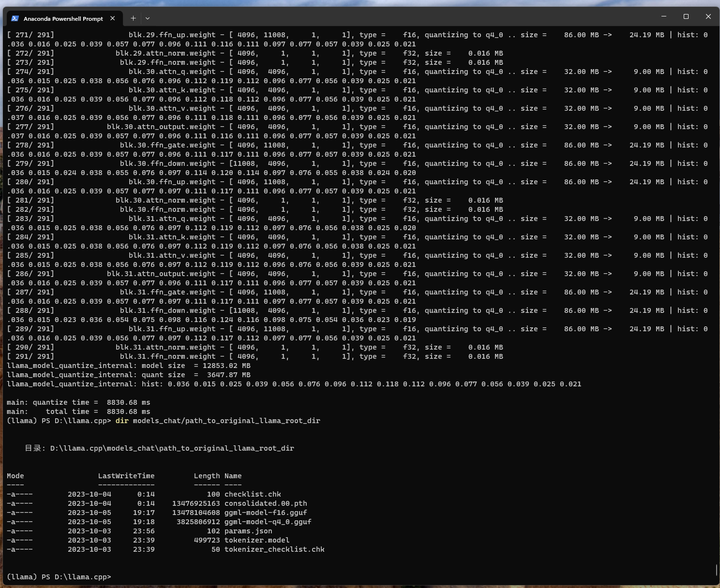The image size is (720, 588).
Task: Click blk.31.ffn_gate.weight tensor name
Action: 168,292
